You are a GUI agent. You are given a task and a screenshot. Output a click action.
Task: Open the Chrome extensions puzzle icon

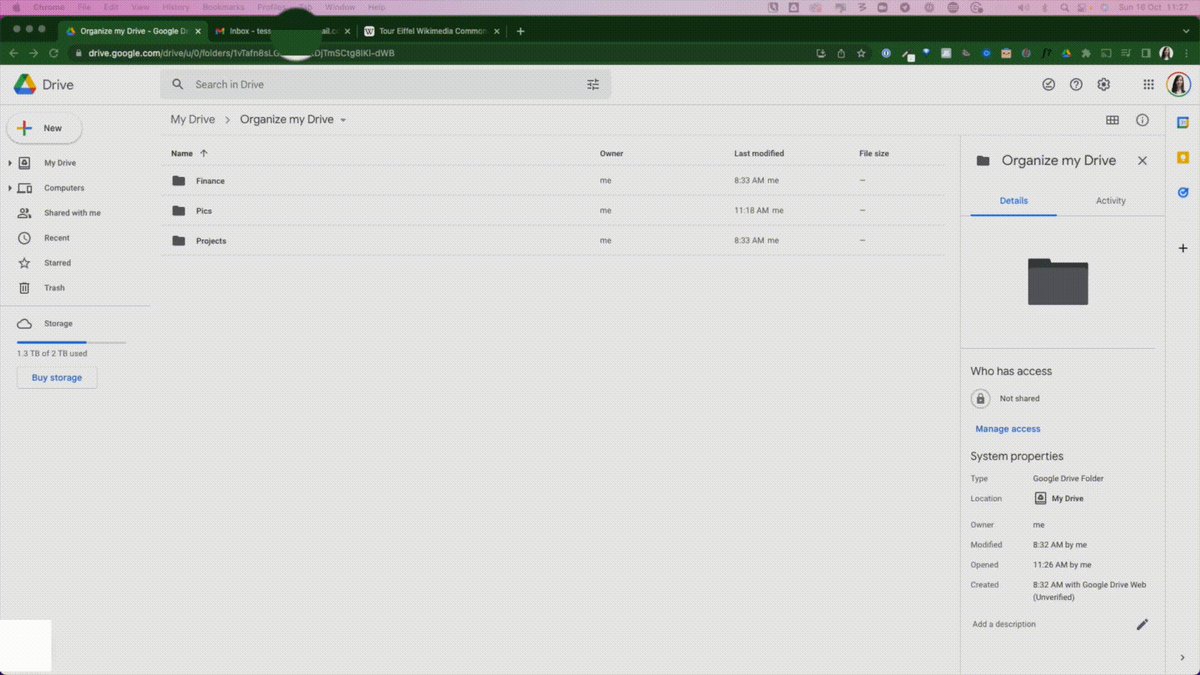(1086, 53)
